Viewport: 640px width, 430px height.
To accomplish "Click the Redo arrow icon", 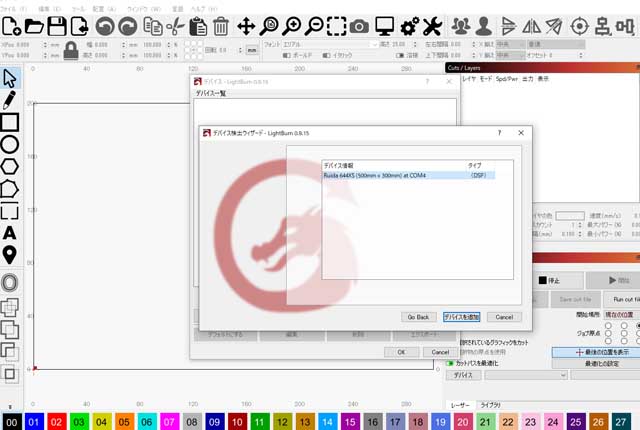I will click(x=128, y=27).
